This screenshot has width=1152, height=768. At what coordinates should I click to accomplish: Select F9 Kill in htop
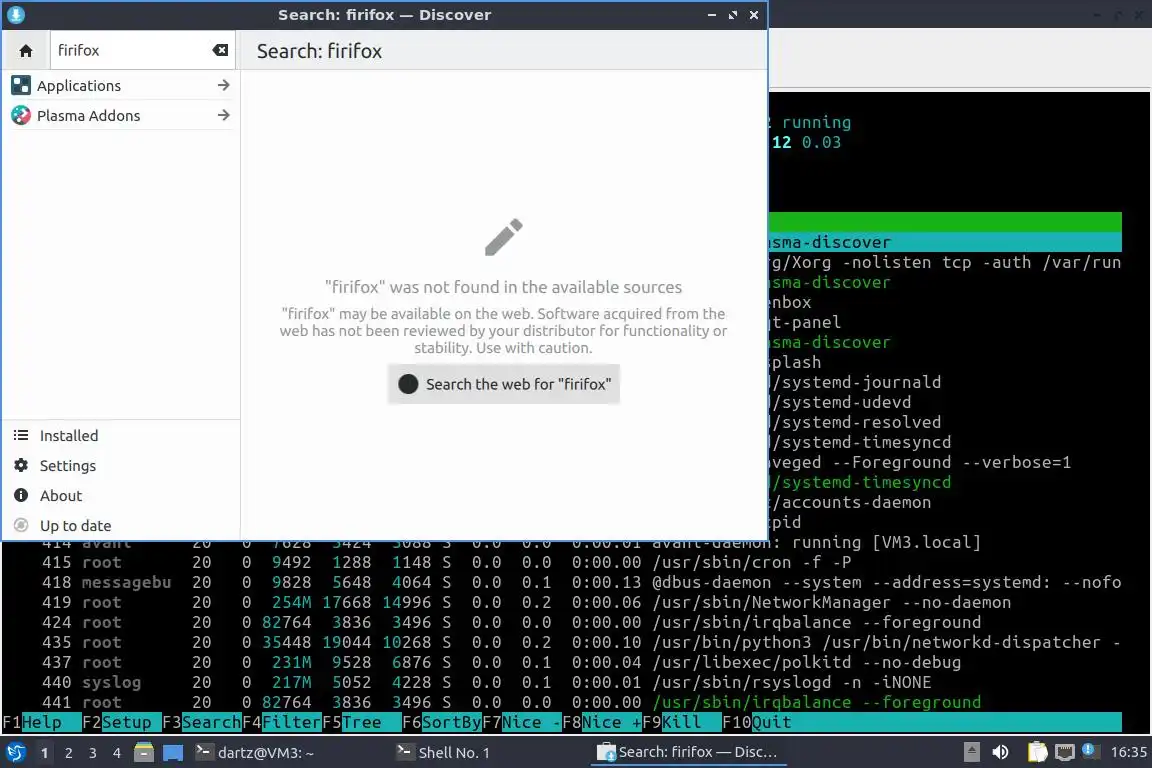point(682,722)
